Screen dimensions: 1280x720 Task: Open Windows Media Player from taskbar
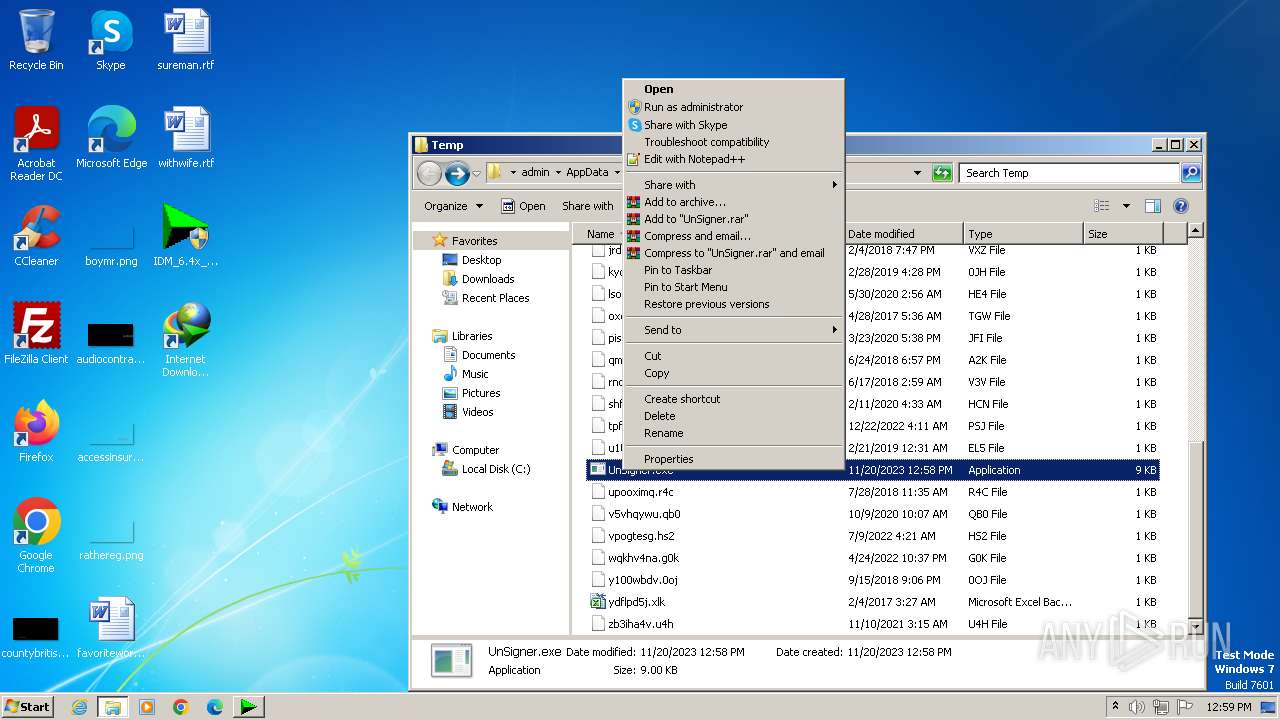[146, 707]
